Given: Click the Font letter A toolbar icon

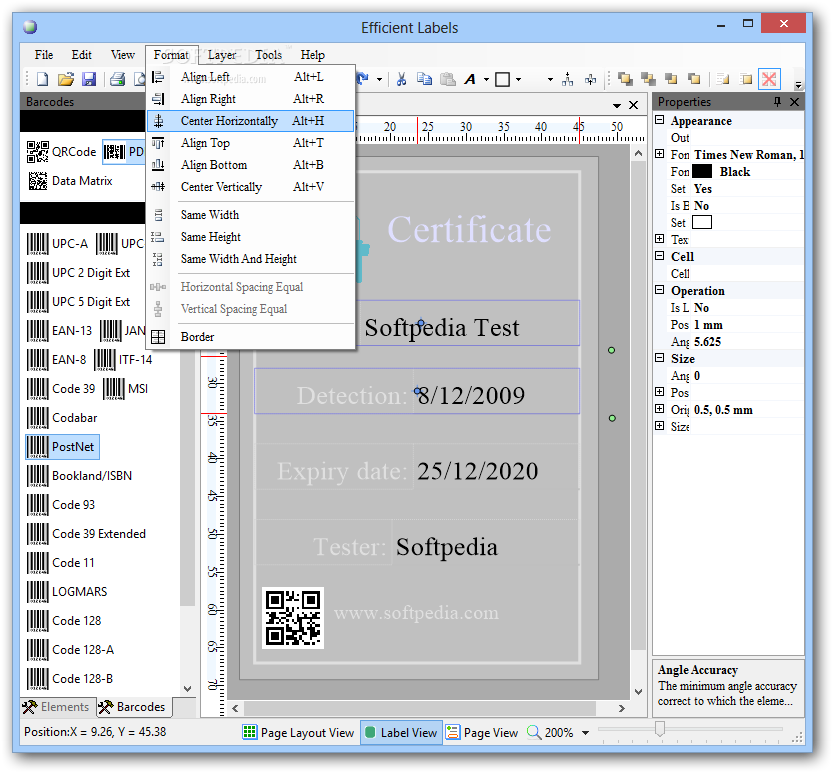Looking at the screenshot, I should pyautogui.click(x=470, y=80).
